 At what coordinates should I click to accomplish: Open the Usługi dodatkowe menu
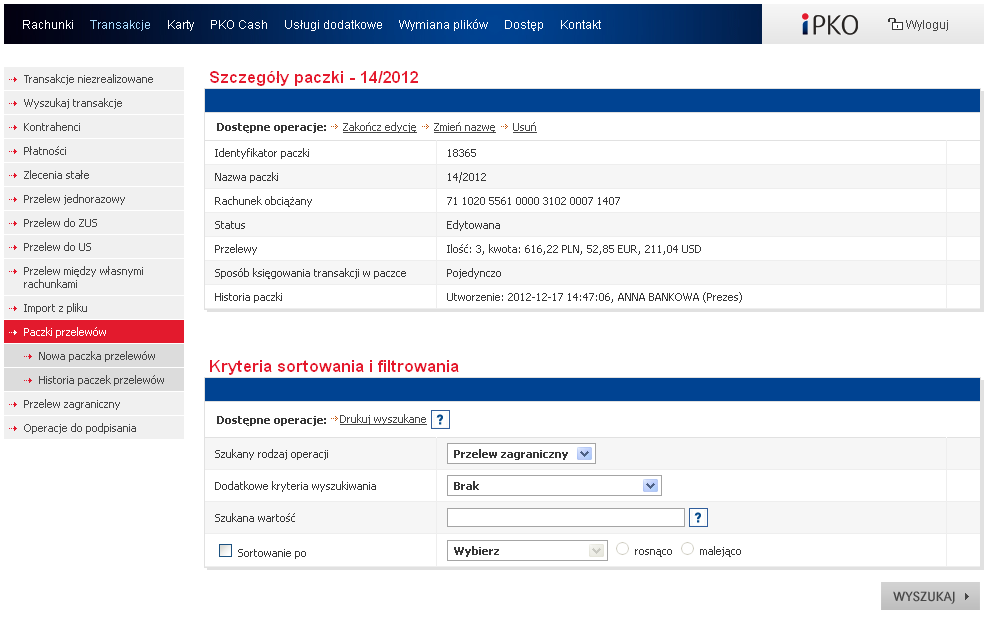[x=333, y=25]
